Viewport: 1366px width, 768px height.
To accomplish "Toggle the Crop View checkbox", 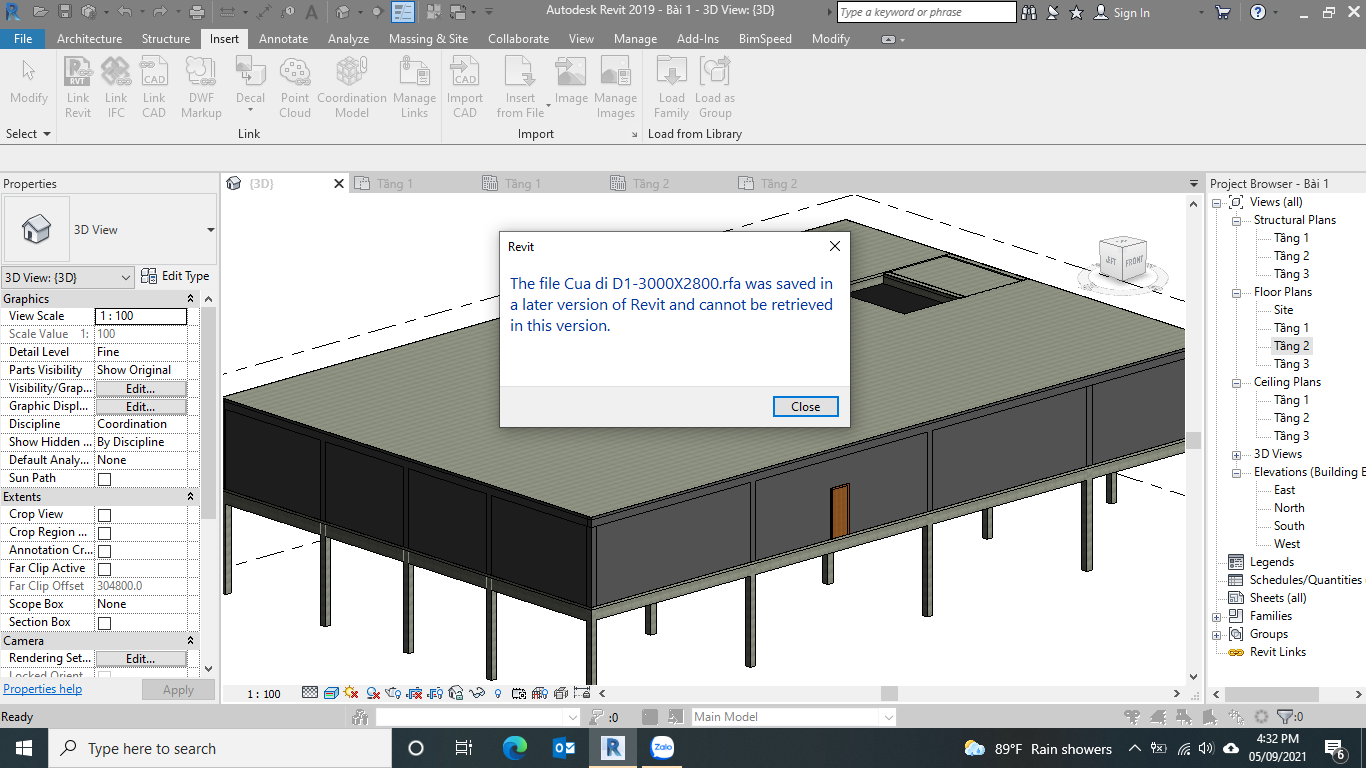I will 104,515.
